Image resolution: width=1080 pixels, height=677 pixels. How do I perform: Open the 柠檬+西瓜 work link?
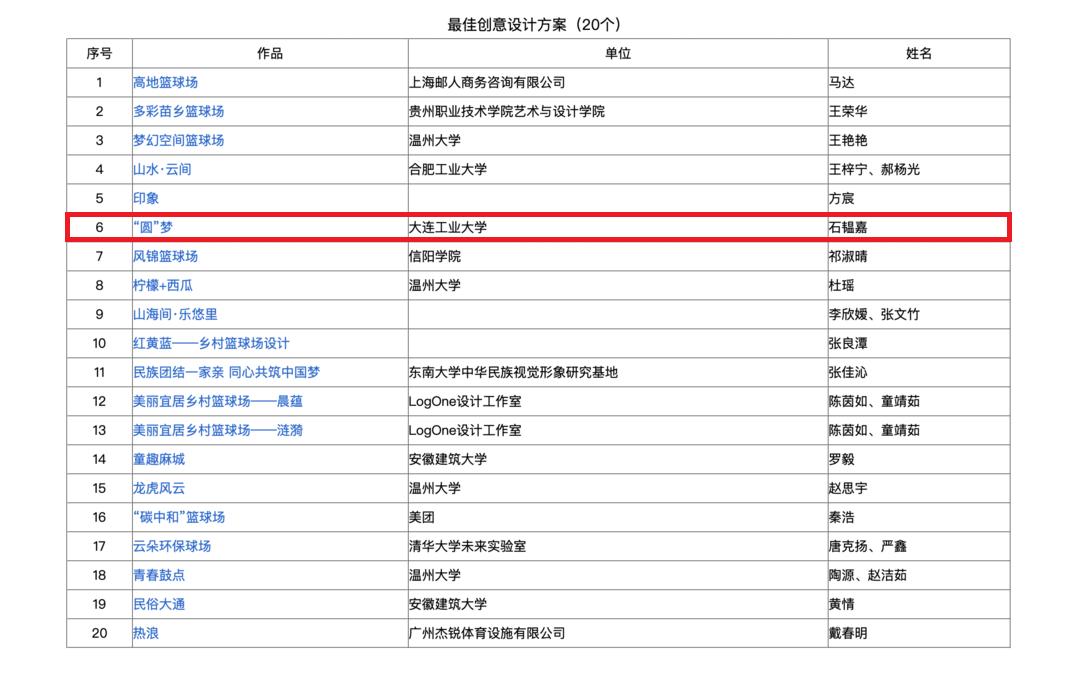coord(159,285)
